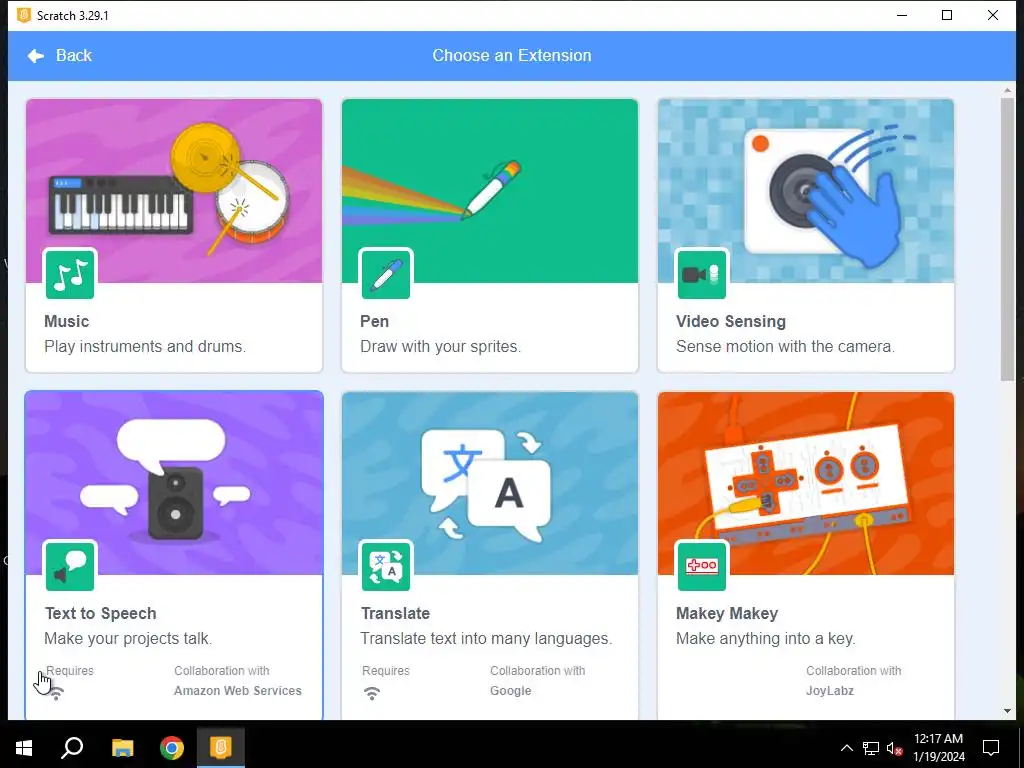This screenshot has width=1024, height=768.
Task: Launch Chrome from the taskbar
Action: pos(172,747)
